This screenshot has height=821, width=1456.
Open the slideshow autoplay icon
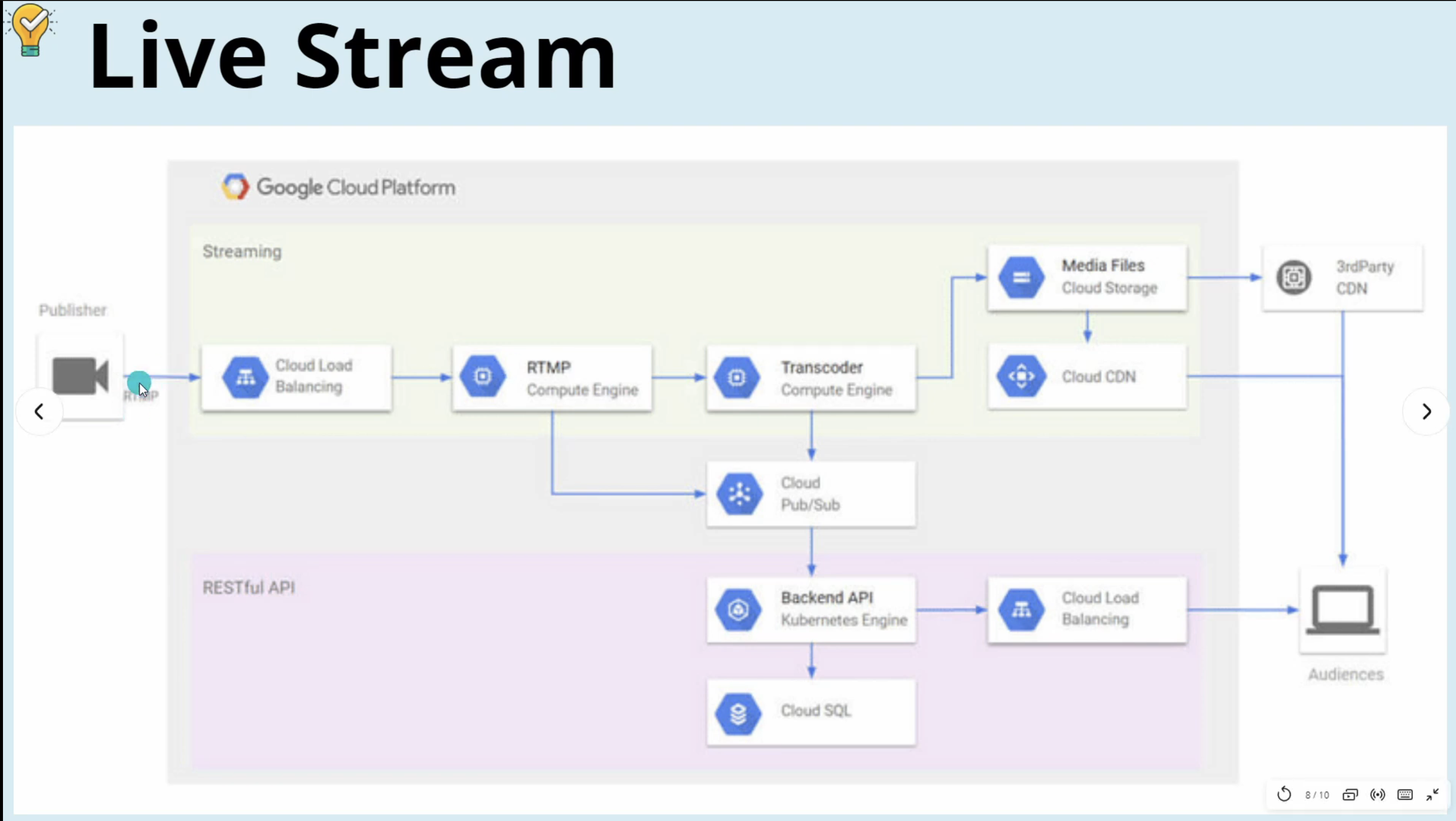tap(1350, 794)
